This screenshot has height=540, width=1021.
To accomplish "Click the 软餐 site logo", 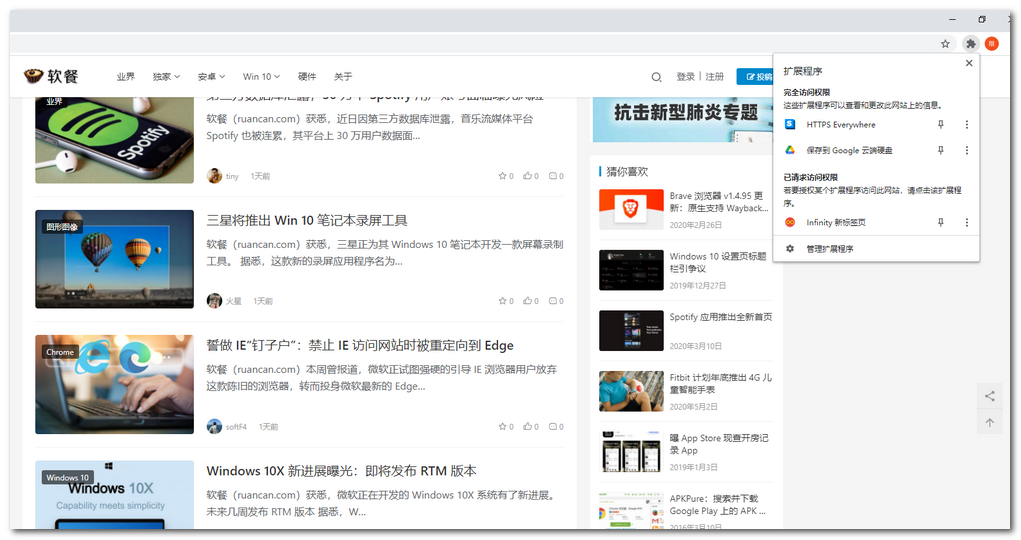I will [51, 76].
